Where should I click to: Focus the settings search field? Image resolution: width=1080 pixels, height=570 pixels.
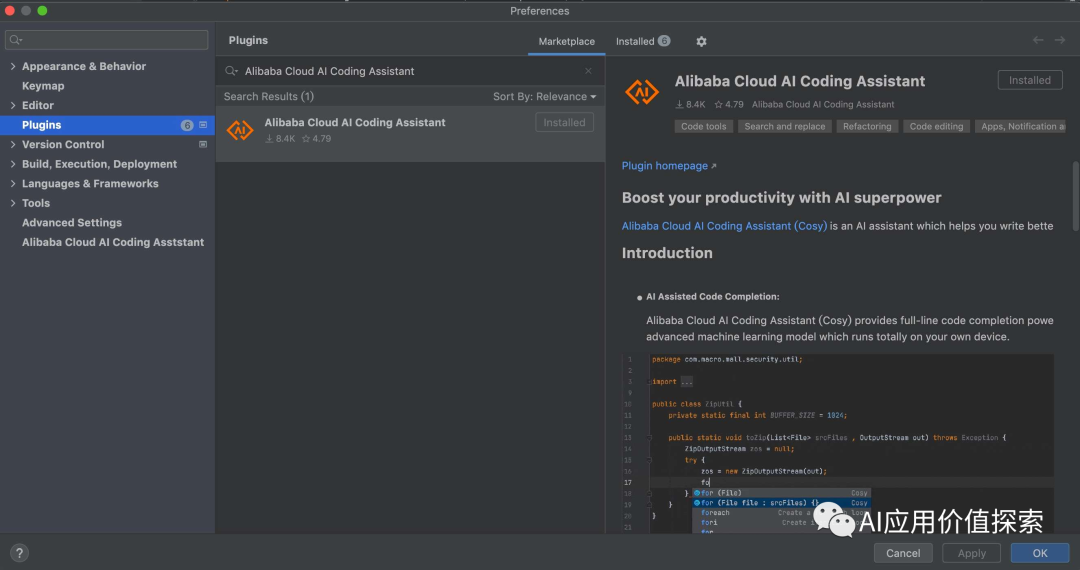107,40
